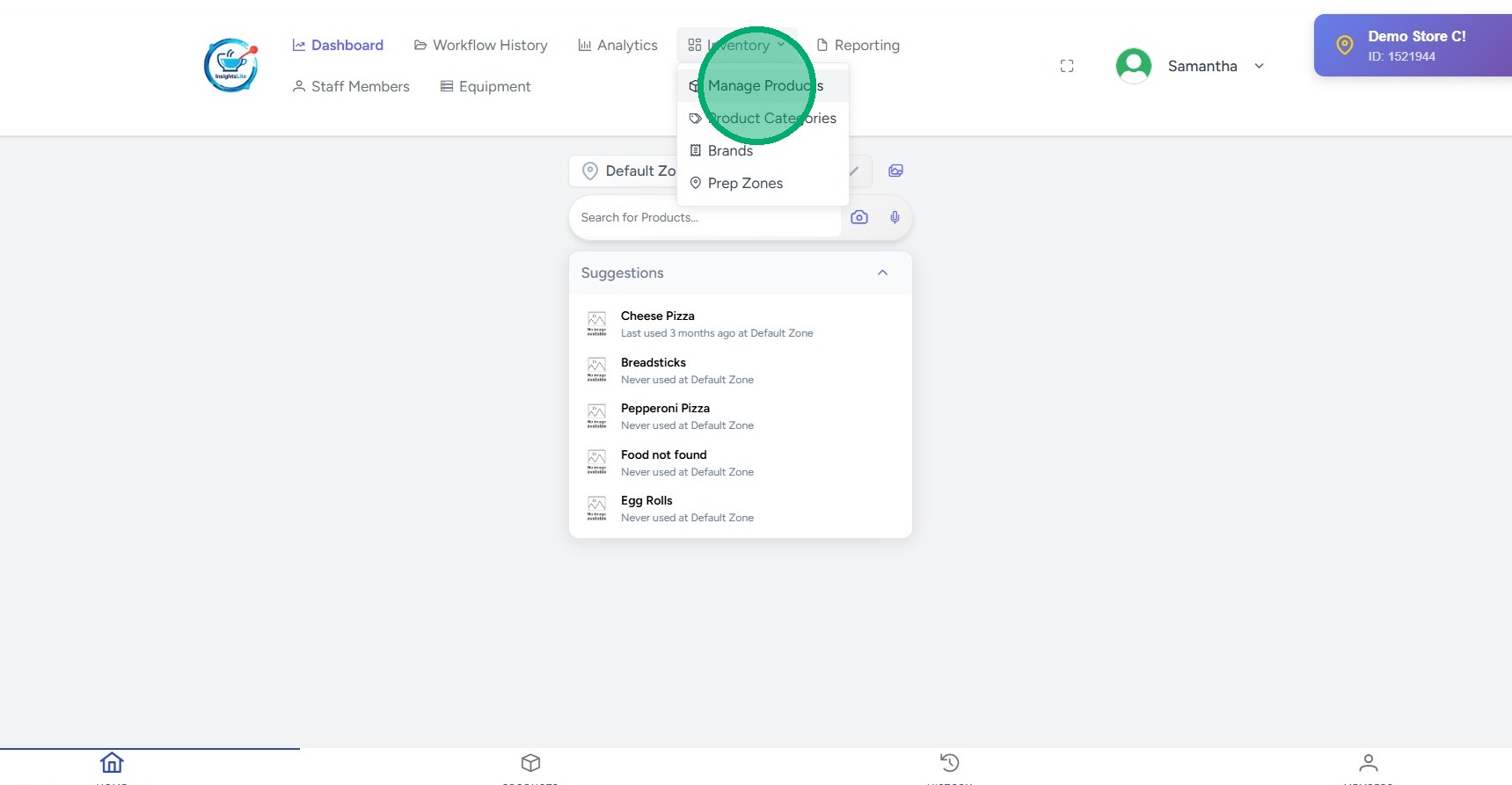1512x785 pixels.
Task: Click Pepperoni Pizza placeholder thumbnail
Action: (596, 416)
